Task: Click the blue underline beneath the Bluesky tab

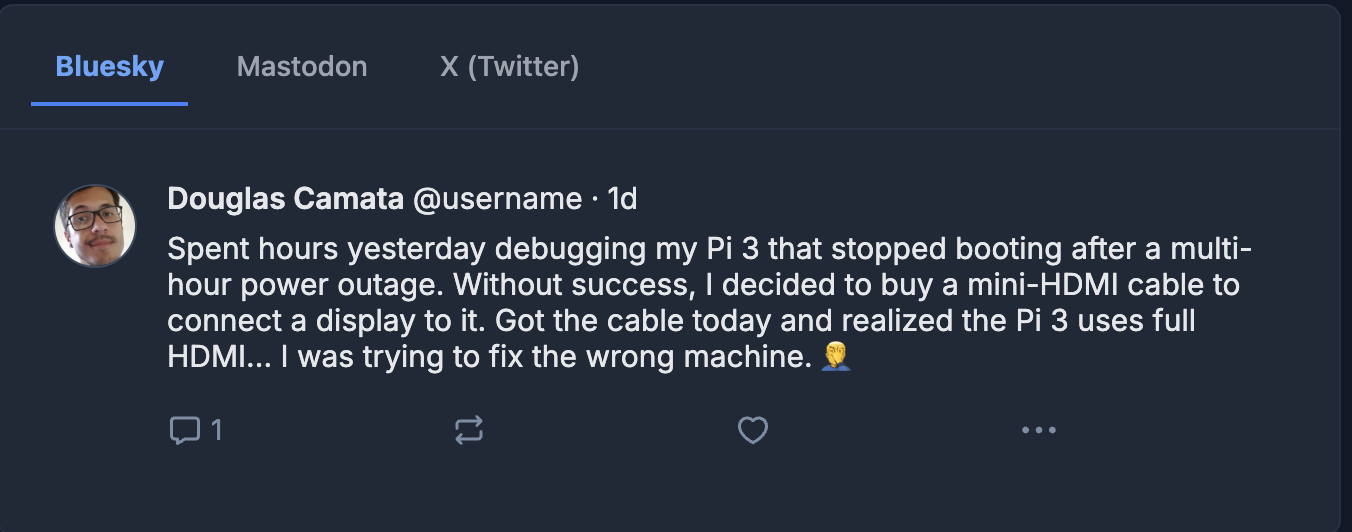Action: 110,103
